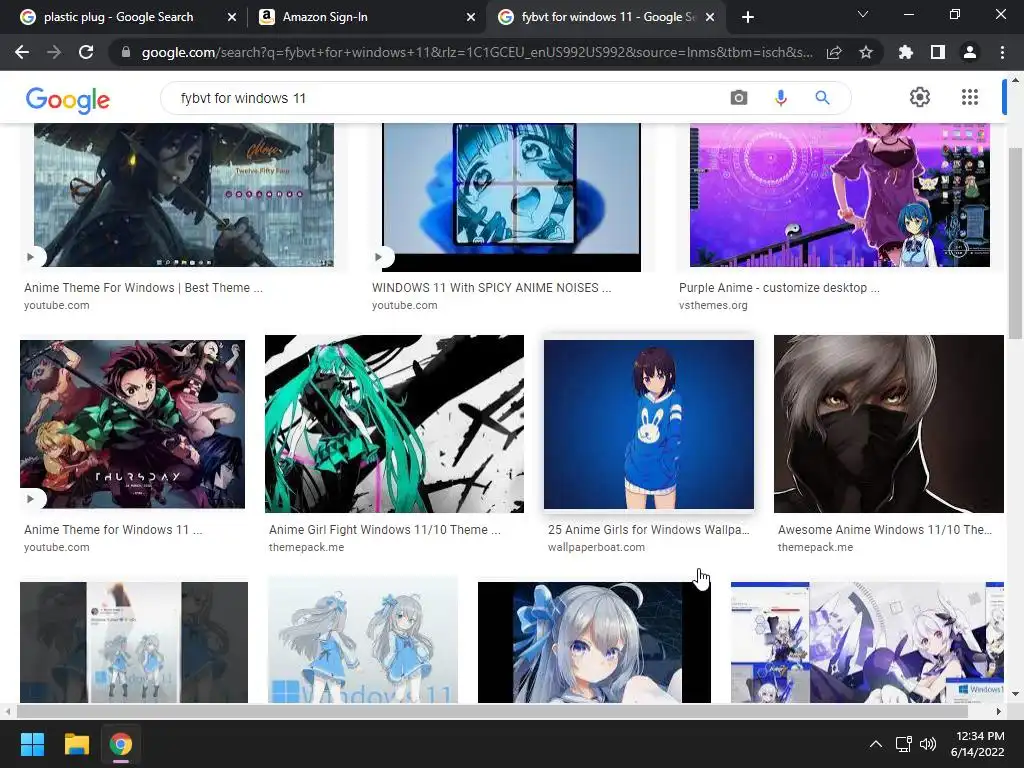Open a new browser tab
The width and height of the screenshot is (1024, 768).
click(748, 17)
